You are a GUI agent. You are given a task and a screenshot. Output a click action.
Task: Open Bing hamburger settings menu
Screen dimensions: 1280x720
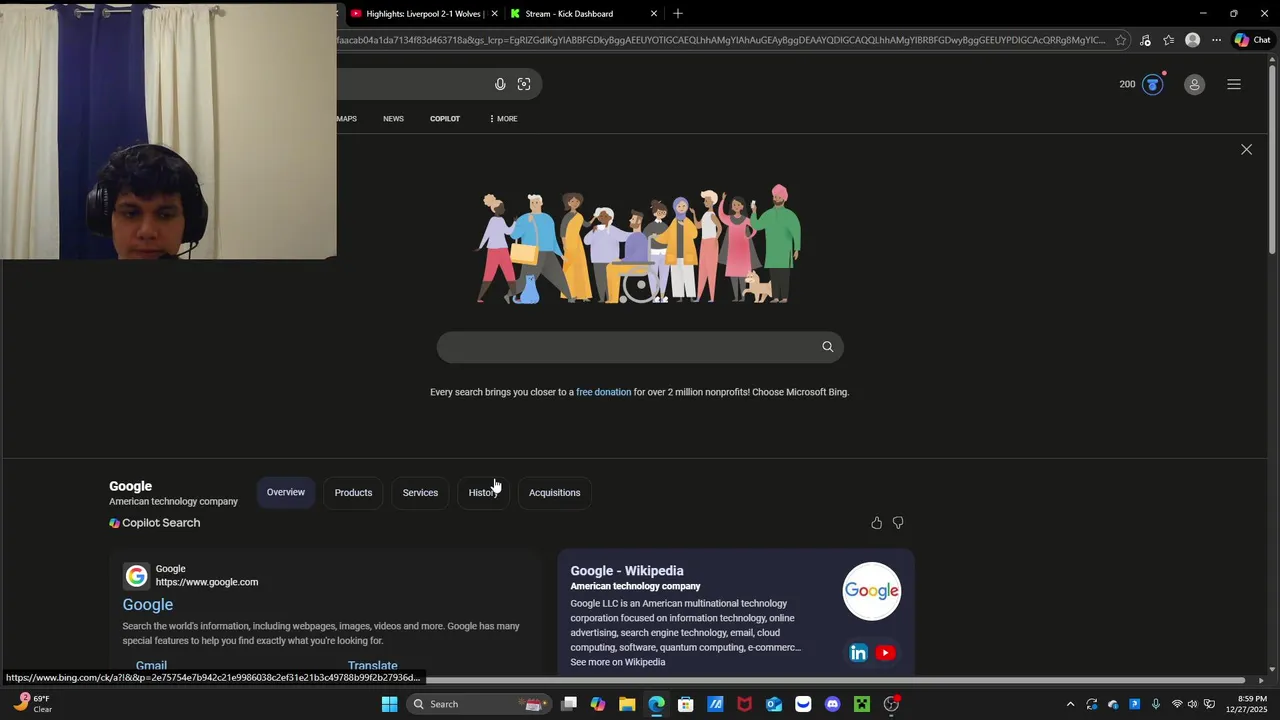click(1234, 85)
